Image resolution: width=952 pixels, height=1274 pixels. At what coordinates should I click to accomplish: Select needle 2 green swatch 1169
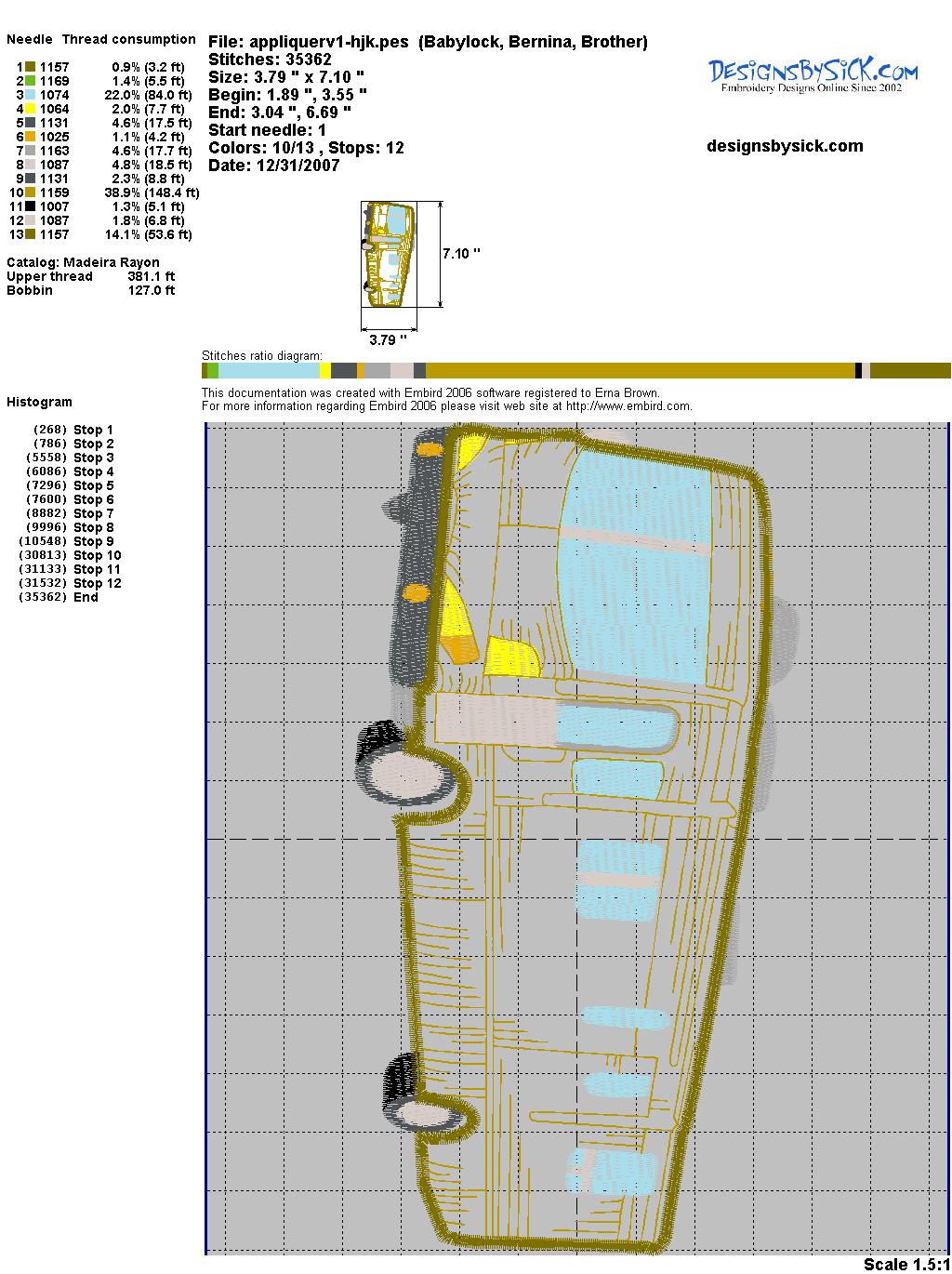31,81
